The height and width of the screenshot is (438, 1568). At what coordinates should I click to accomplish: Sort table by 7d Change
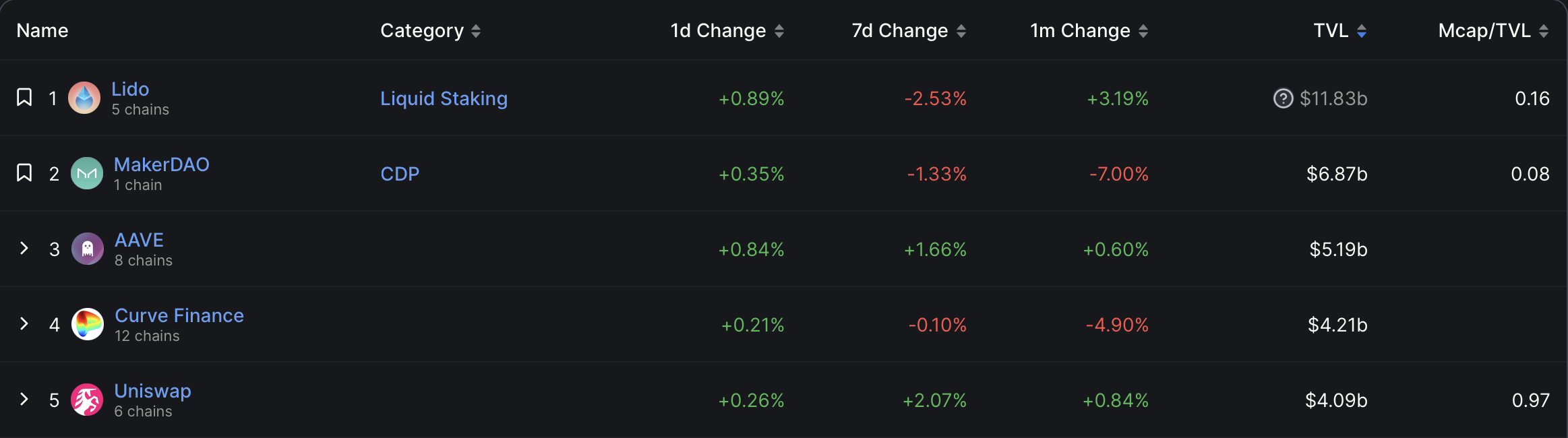pyautogui.click(x=961, y=31)
